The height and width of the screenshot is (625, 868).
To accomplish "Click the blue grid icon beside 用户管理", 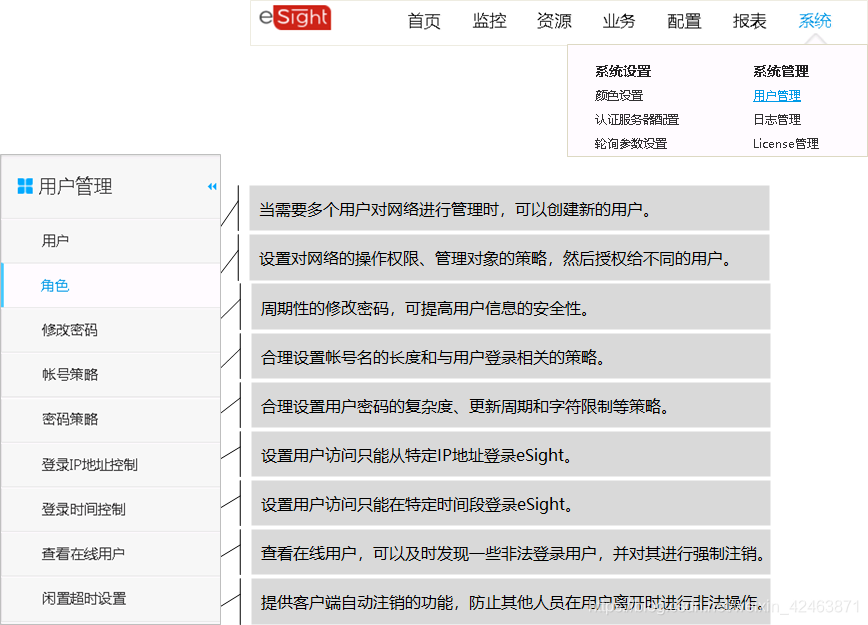I will click(25, 186).
